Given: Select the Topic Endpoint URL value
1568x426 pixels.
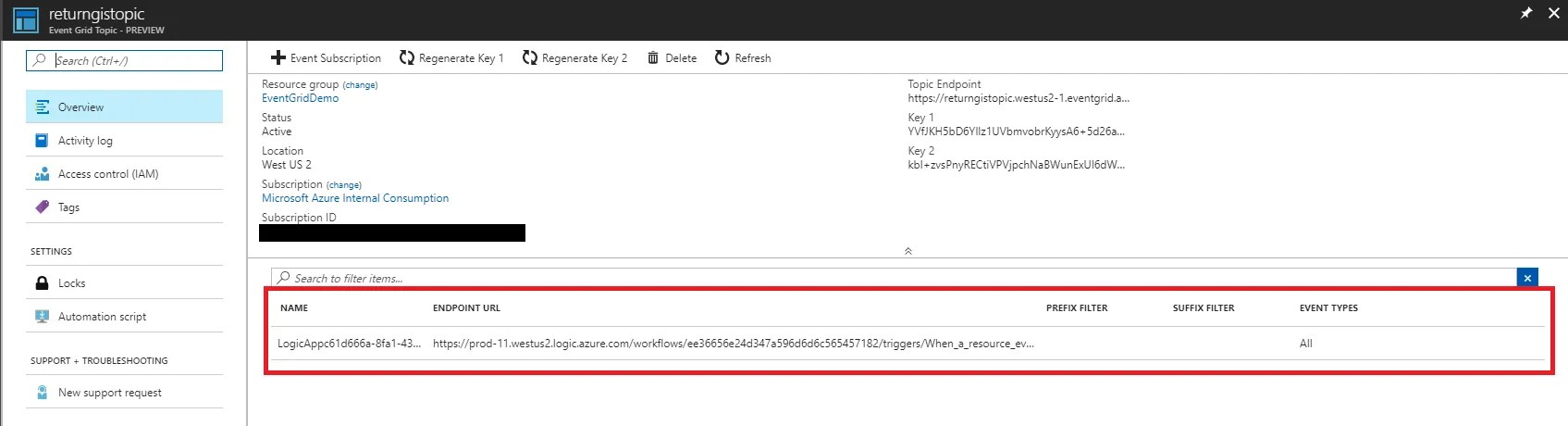Looking at the screenshot, I should (x=1019, y=98).
